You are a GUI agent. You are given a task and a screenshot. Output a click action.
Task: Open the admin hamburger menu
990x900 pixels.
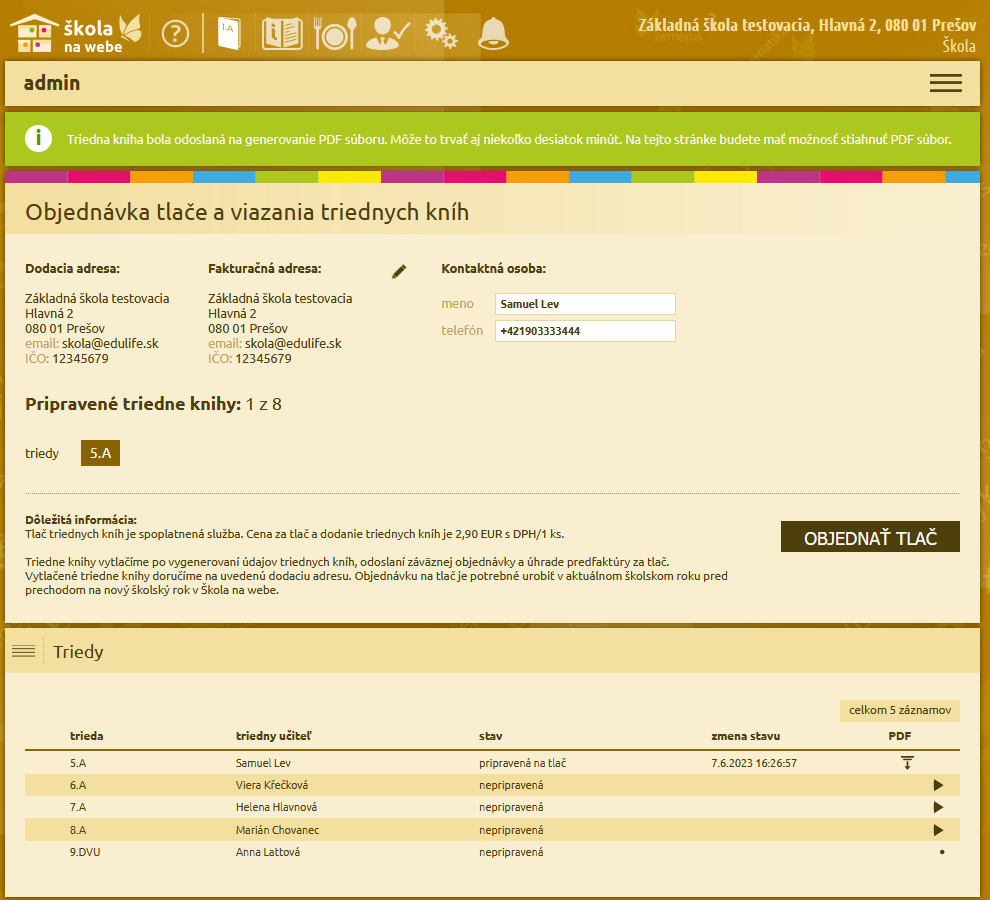coord(945,83)
